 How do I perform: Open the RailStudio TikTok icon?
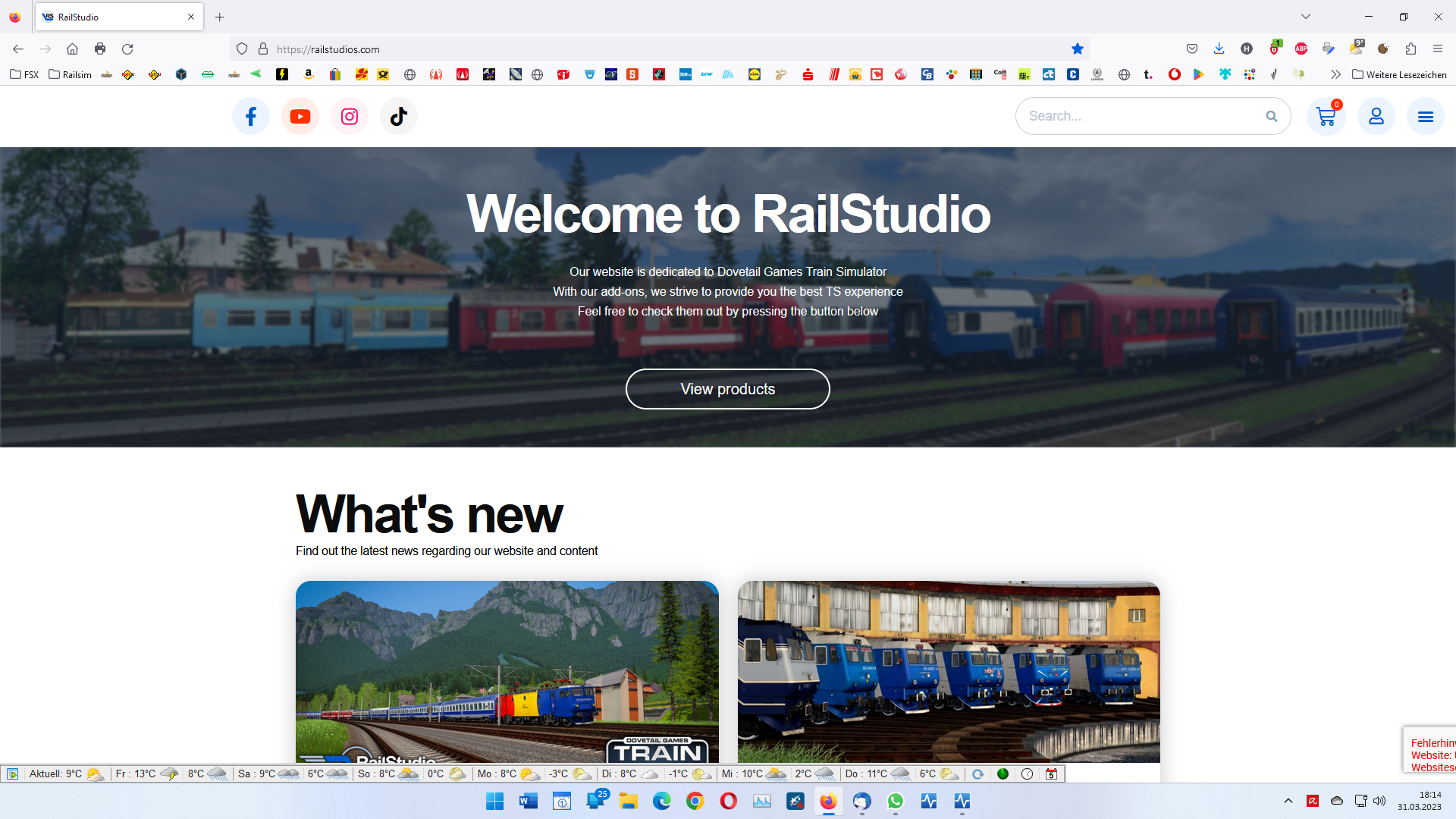[399, 116]
